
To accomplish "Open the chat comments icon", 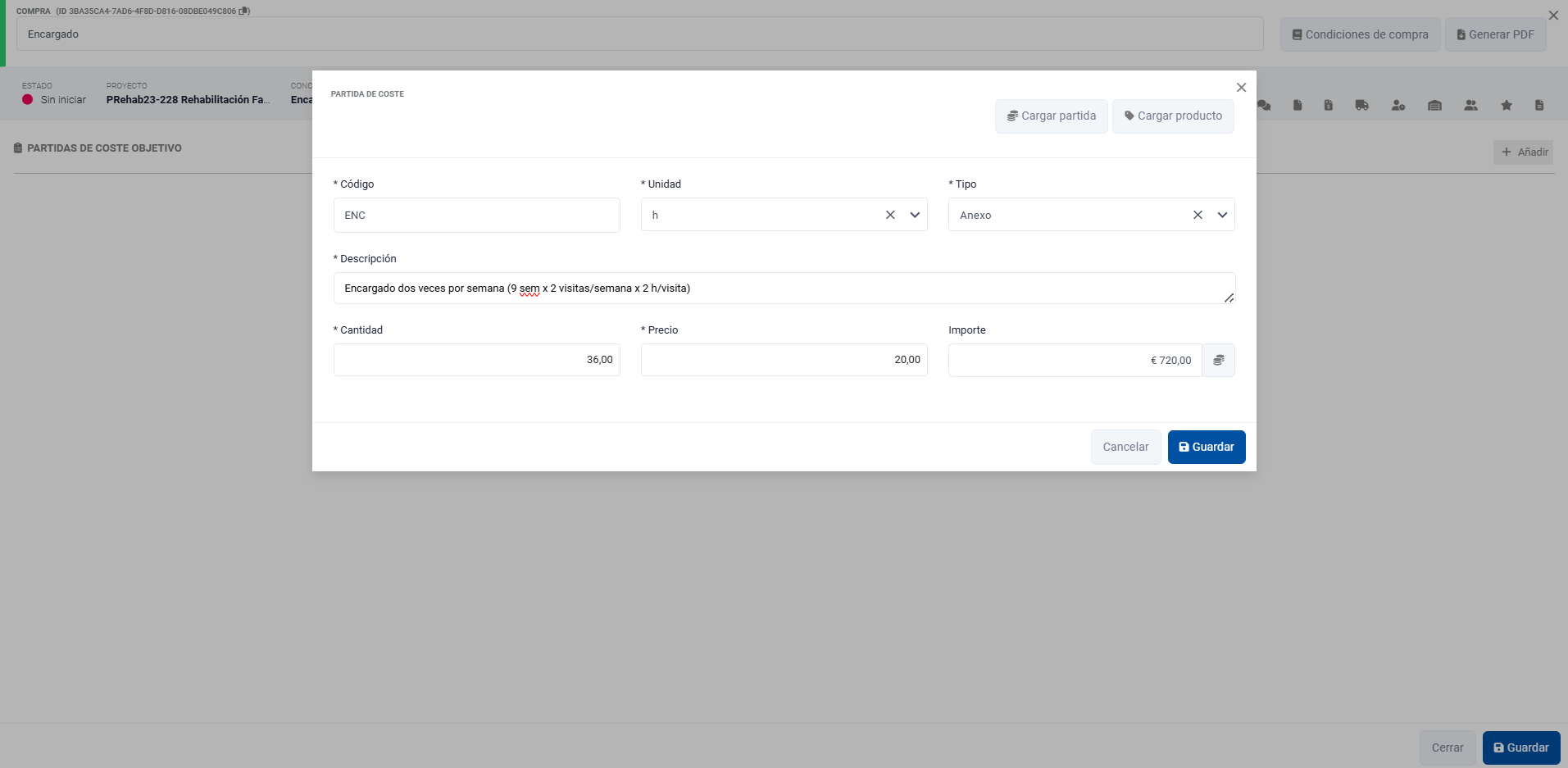I will (1264, 105).
